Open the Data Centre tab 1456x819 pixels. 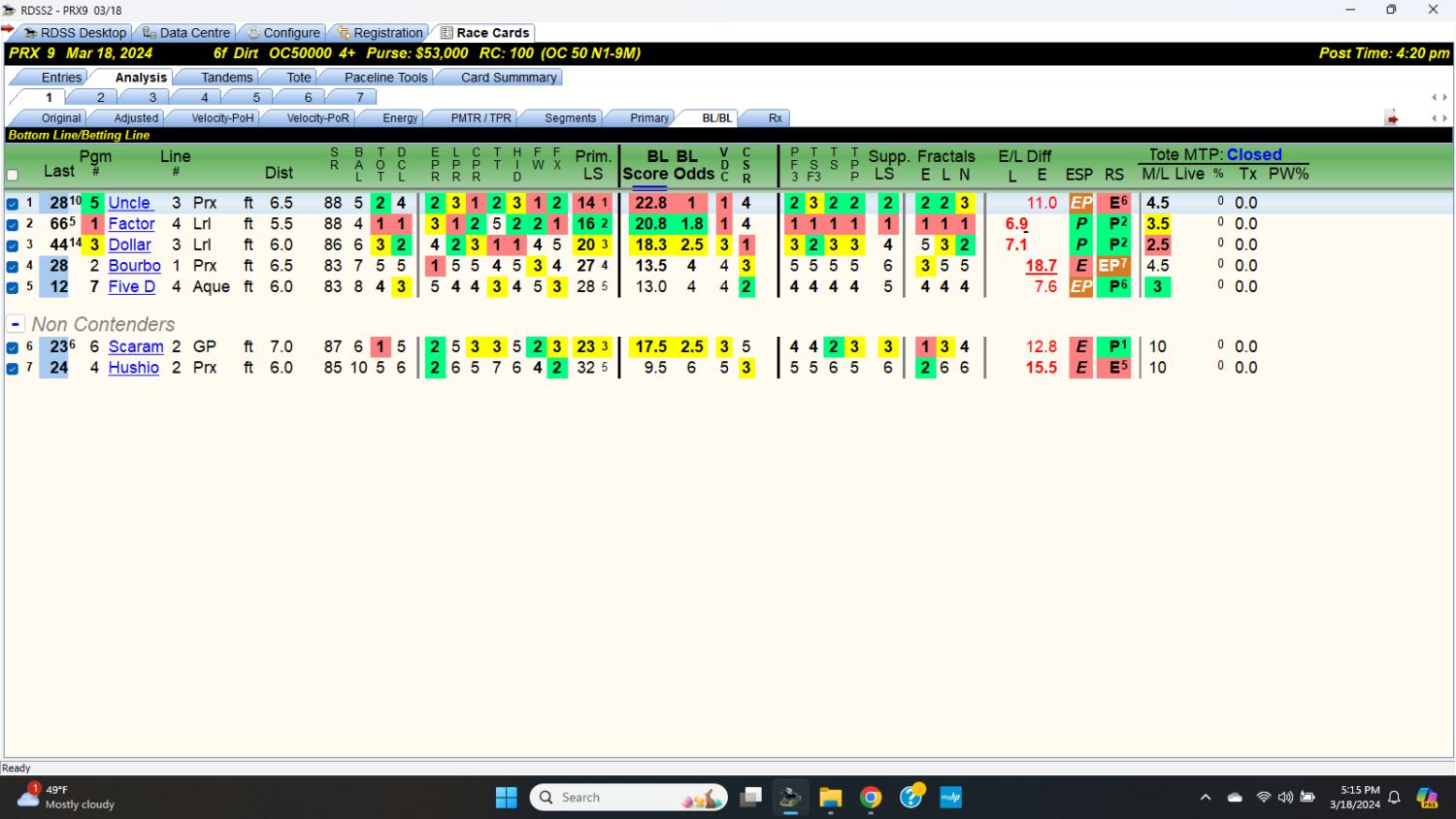pyautogui.click(x=185, y=32)
